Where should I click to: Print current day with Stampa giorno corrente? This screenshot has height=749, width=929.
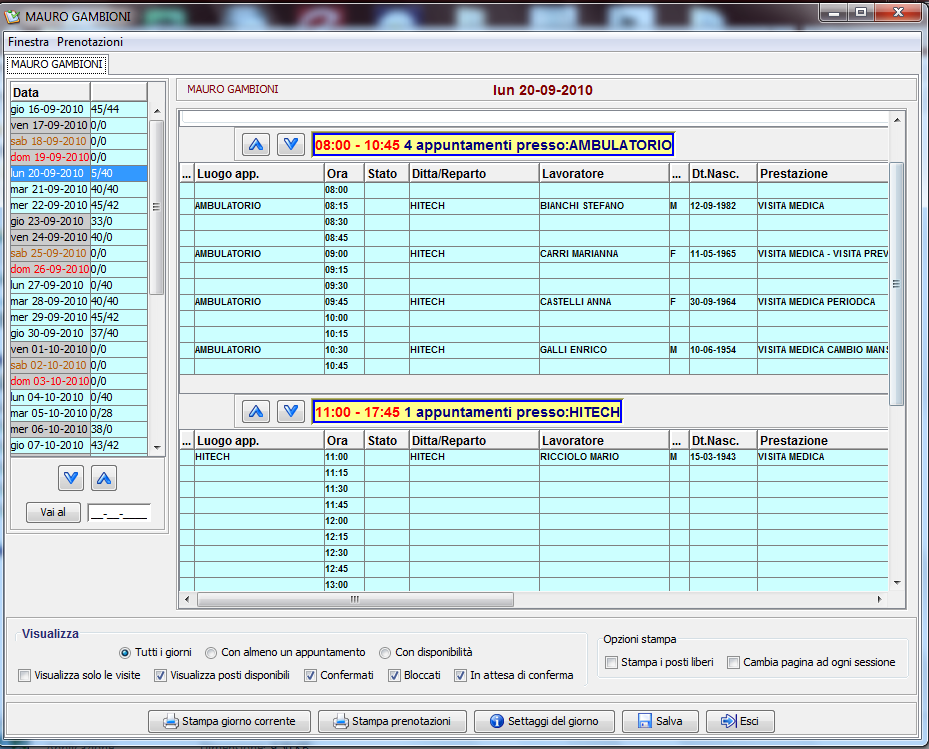229,721
